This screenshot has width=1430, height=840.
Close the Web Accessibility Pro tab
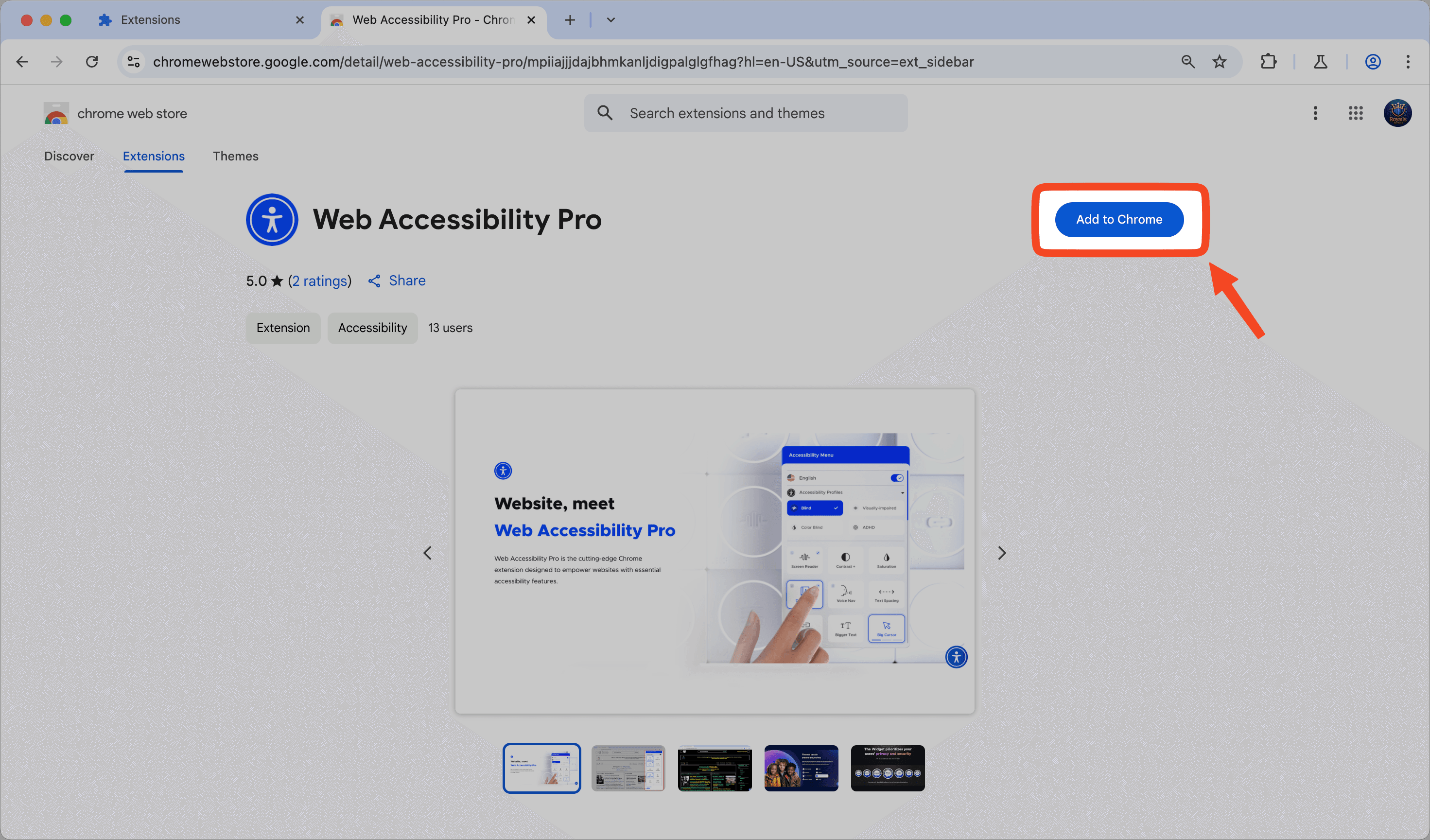(x=531, y=20)
